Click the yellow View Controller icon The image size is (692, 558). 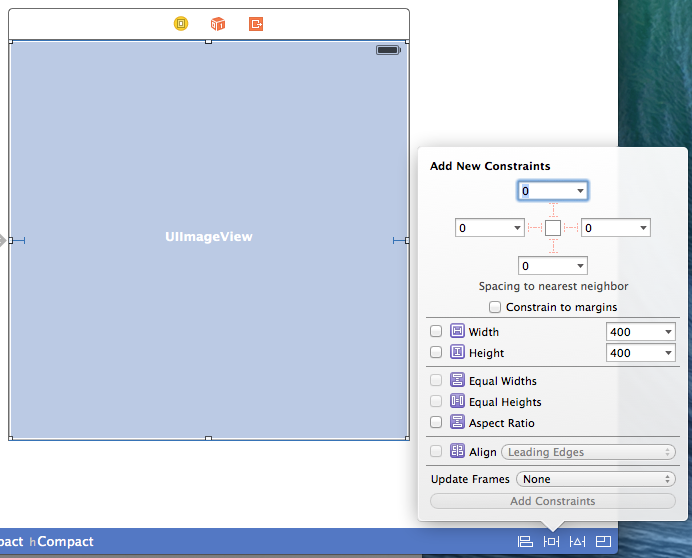click(181, 23)
